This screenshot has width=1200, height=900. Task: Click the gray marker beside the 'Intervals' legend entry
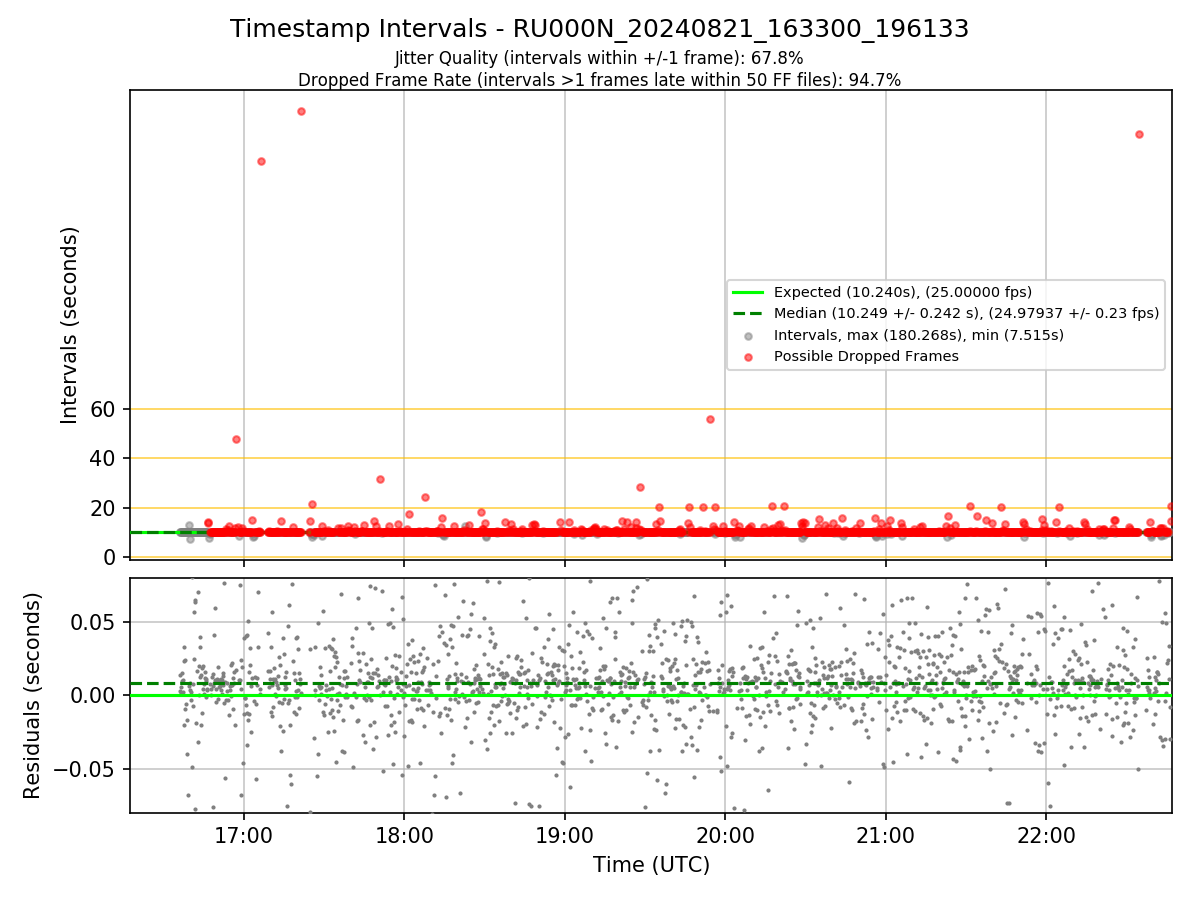748,335
